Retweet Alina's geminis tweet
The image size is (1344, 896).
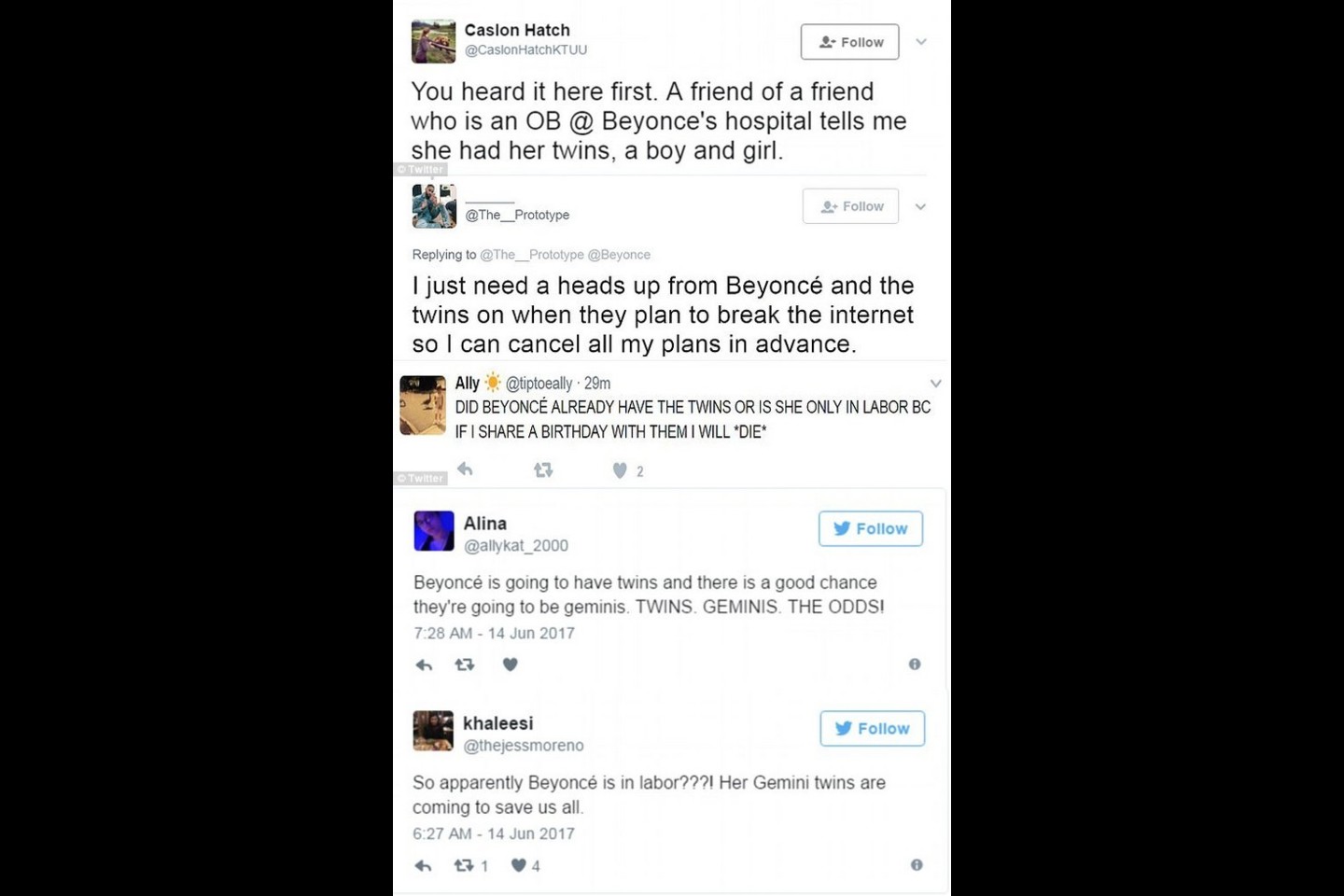coord(464,665)
